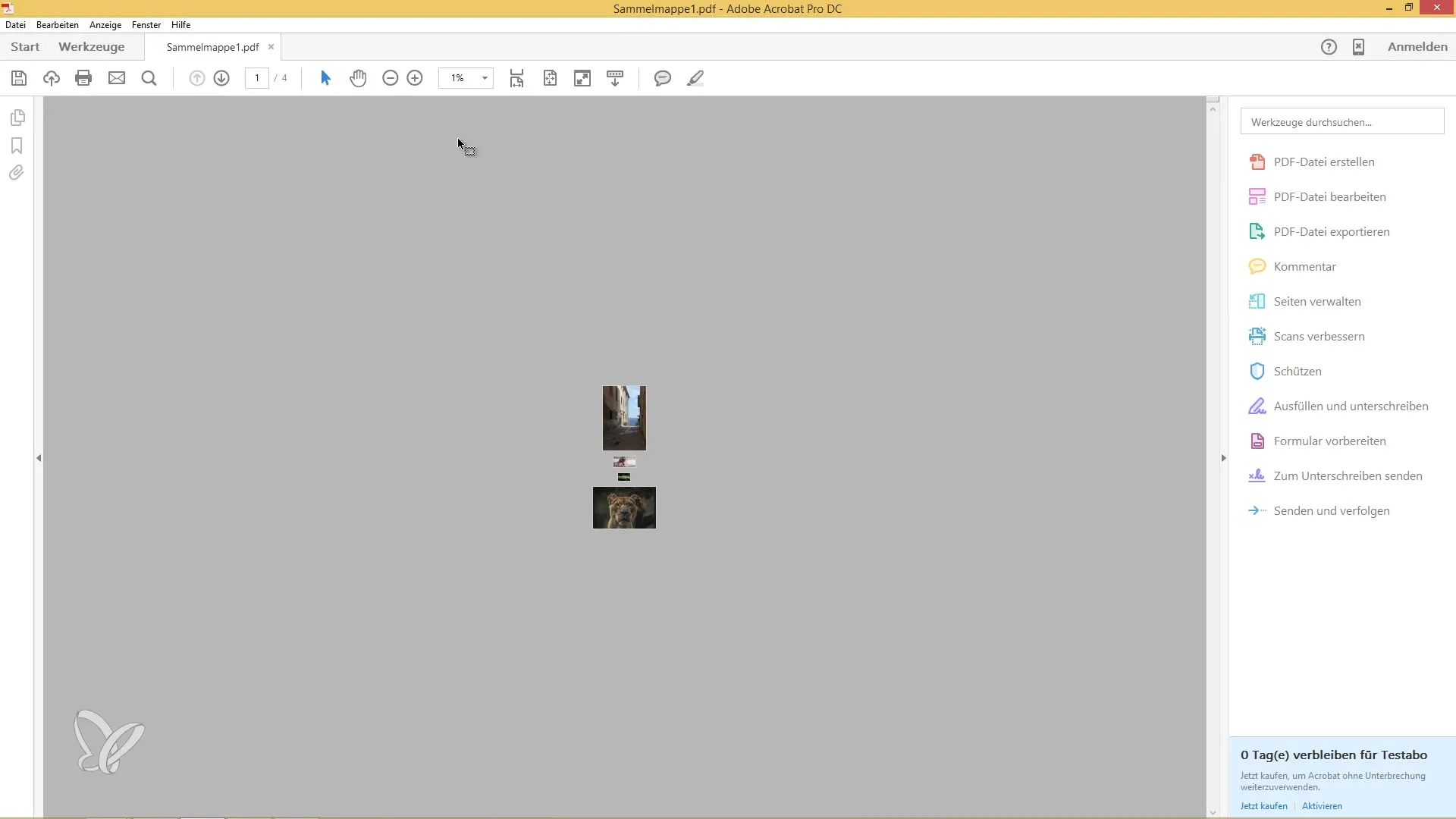This screenshot has width=1456, height=819.
Task: Fit width scrolling mode icon
Action: [x=516, y=78]
